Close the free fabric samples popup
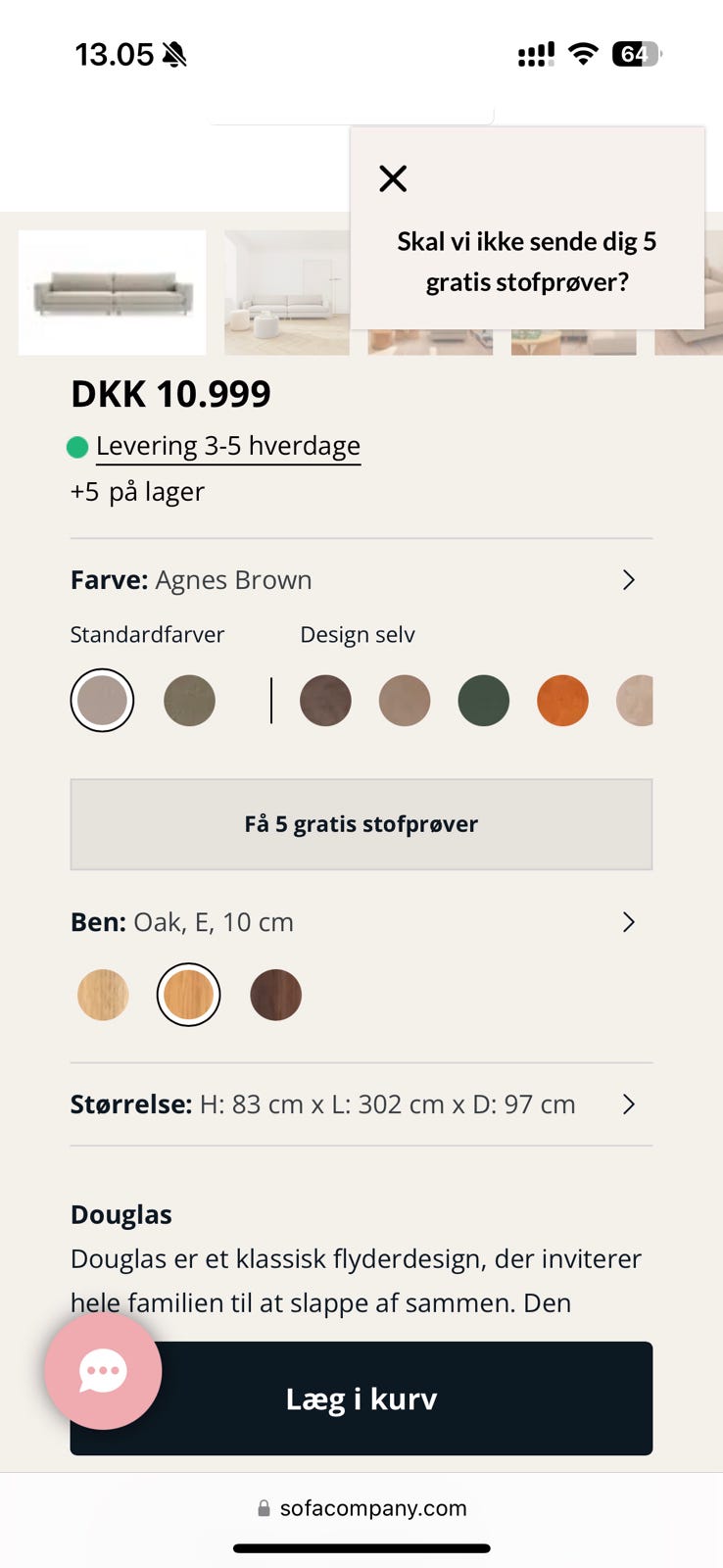The width and height of the screenshot is (723, 1568). tap(393, 178)
